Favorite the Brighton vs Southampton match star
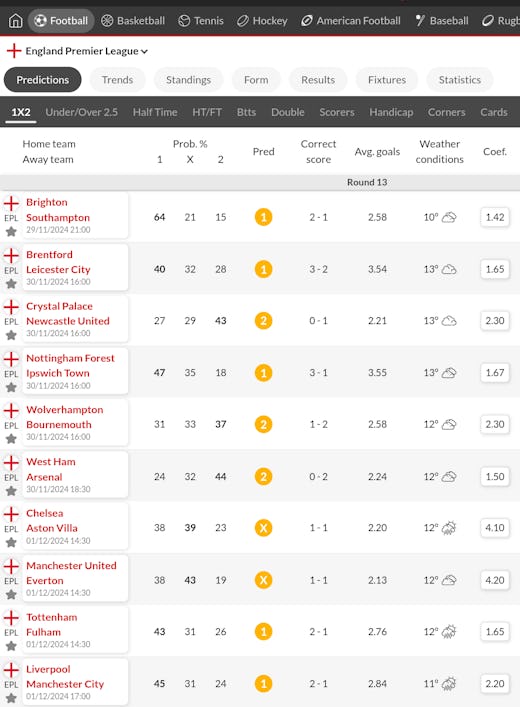Image resolution: width=520 pixels, height=707 pixels. [11, 232]
